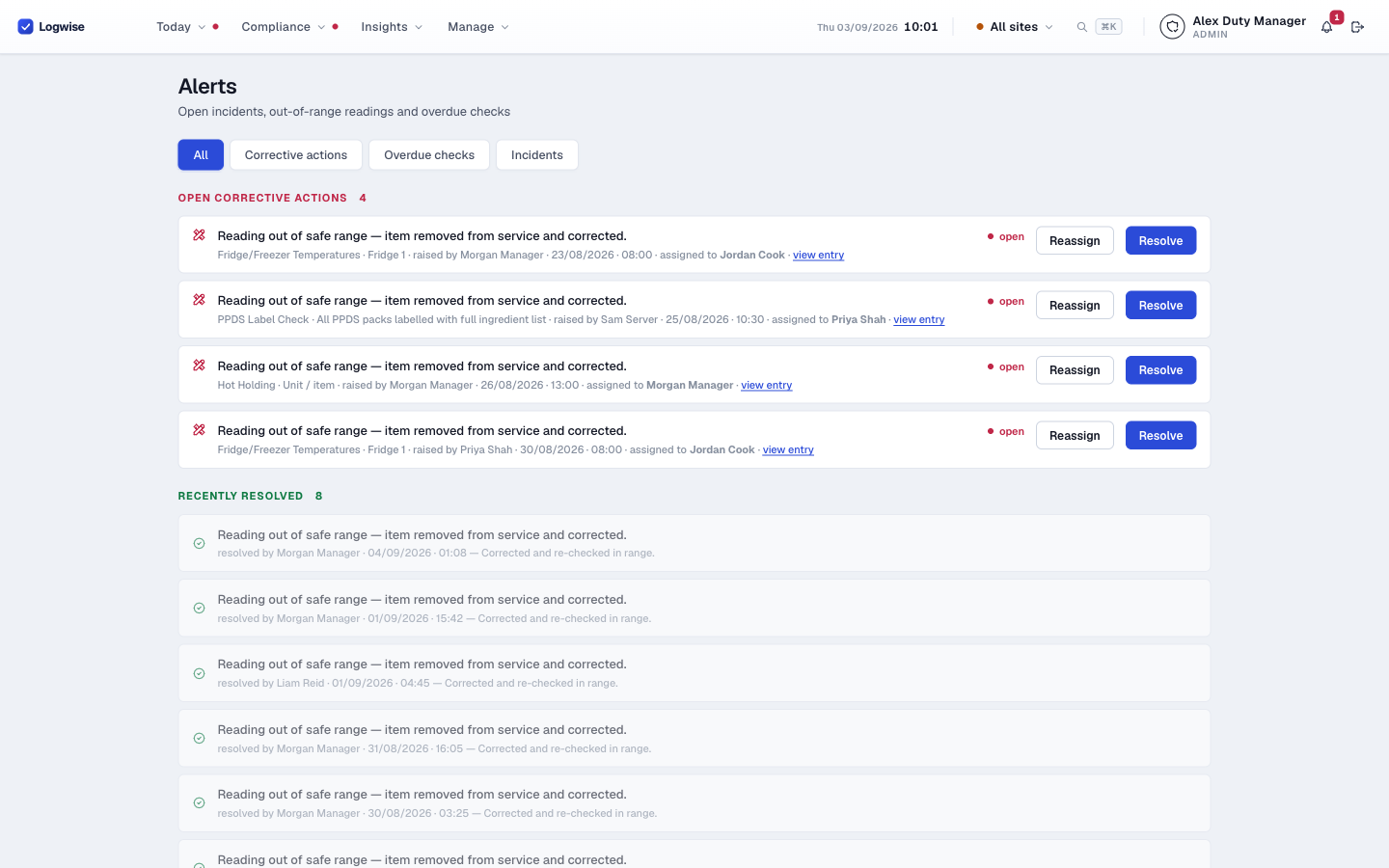Open view entry for the 30/08/2026 alert
The image size is (1389, 868).
point(788,449)
